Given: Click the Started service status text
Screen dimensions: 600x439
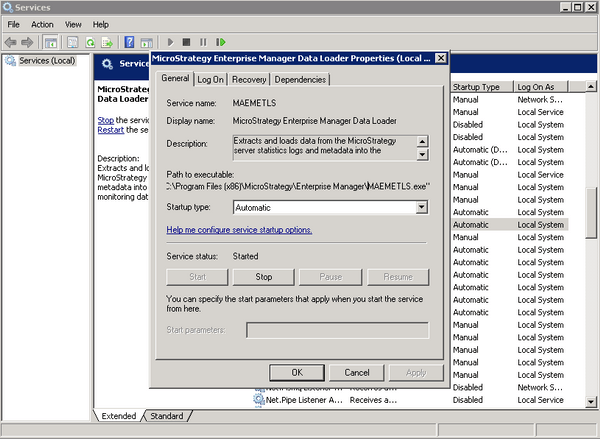Looking at the screenshot, I should [x=245, y=256].
